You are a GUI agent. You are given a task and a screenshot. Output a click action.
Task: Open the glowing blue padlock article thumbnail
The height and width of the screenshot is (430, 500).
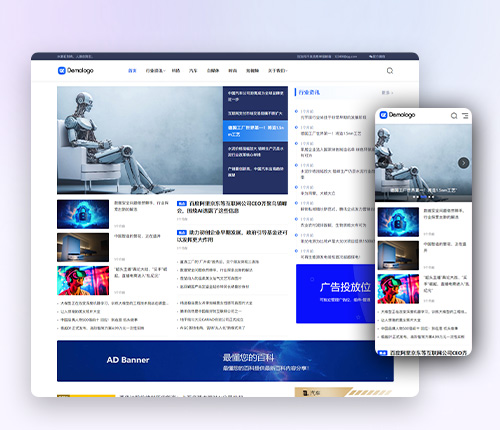83,214
